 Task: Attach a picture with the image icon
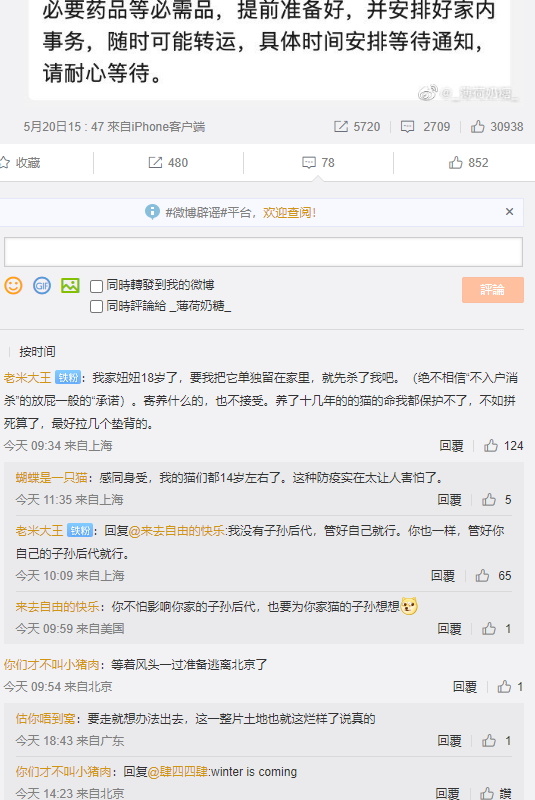(70, 285)
